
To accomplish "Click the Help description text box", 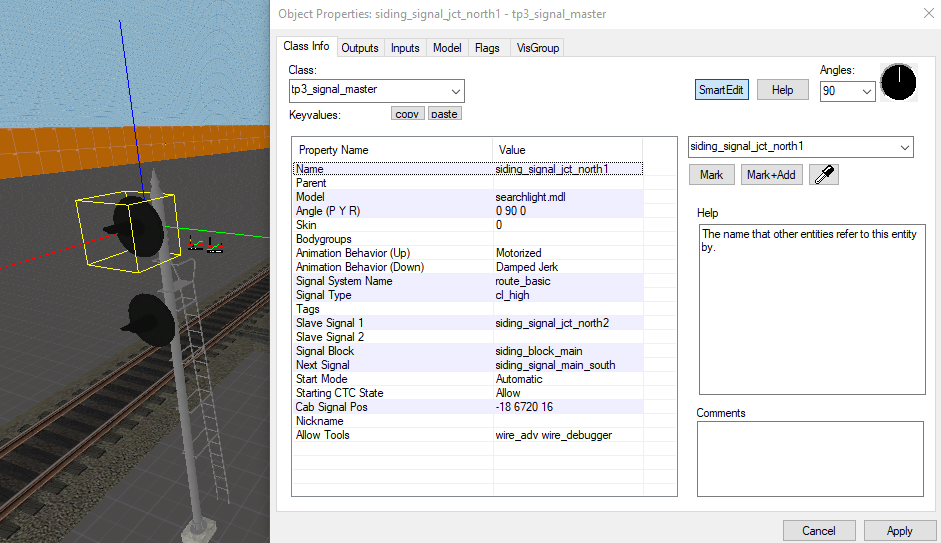I will pos(812,310).
